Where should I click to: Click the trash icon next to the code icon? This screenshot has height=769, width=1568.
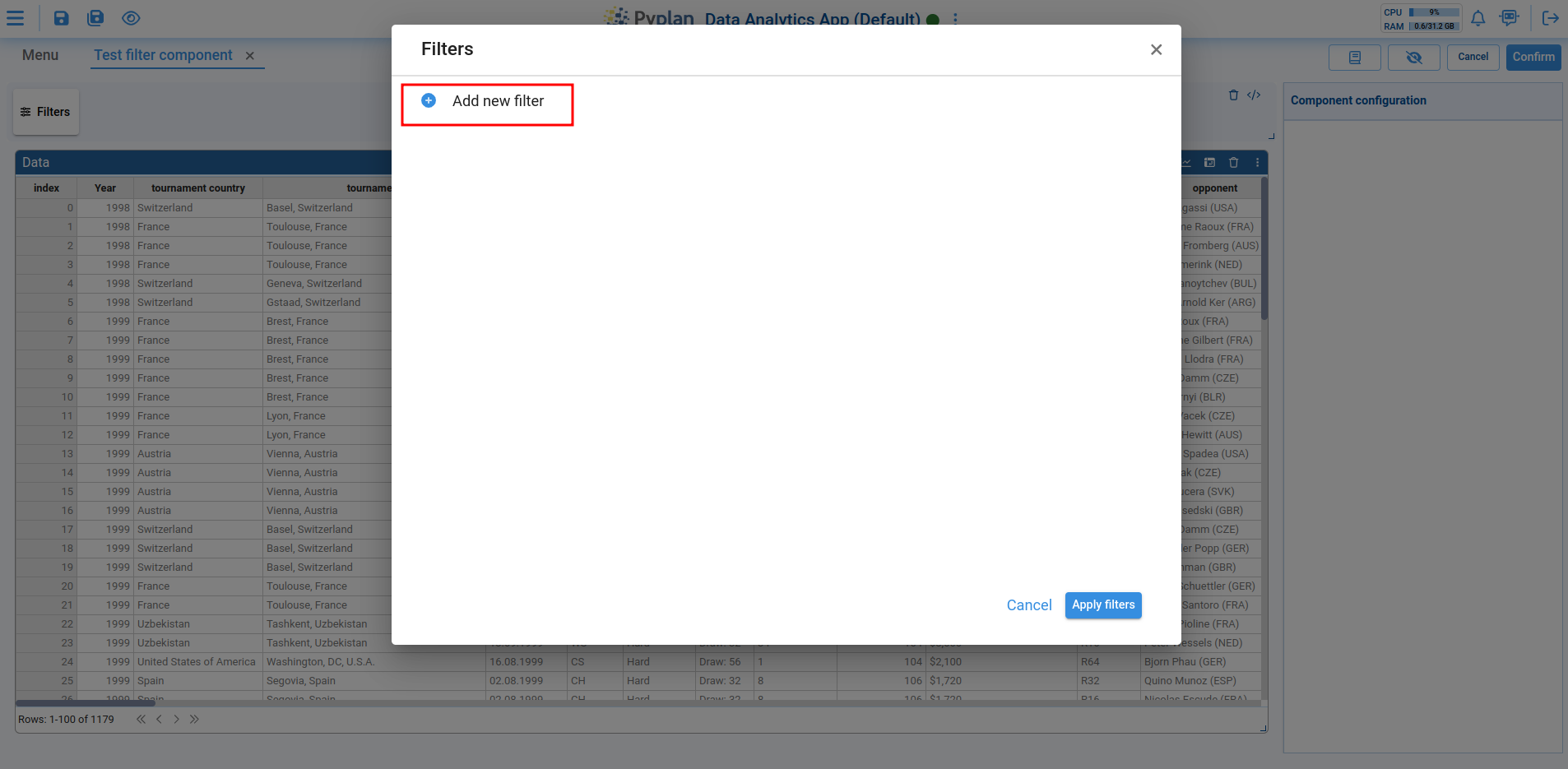(x=1234, y=95)
